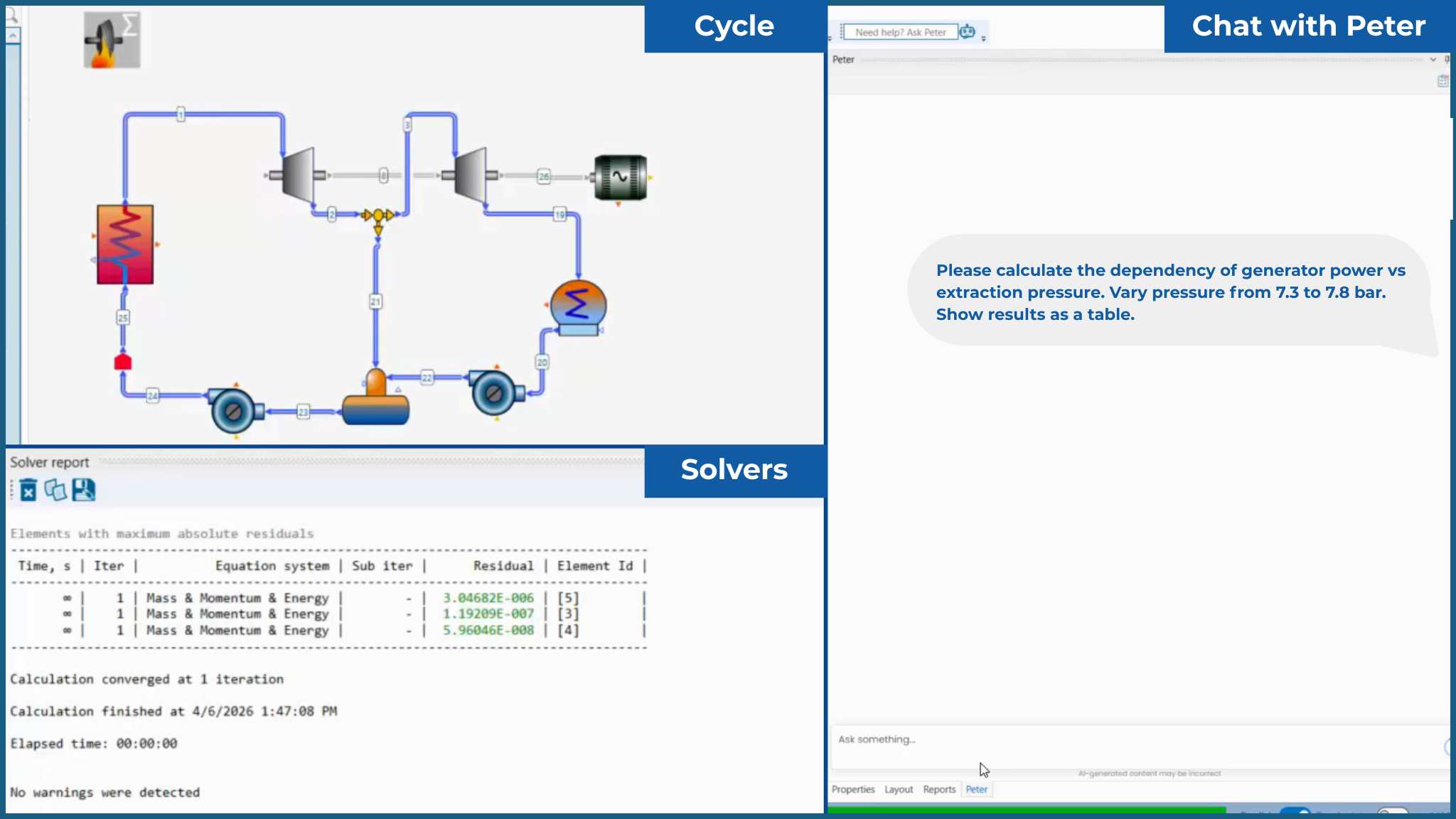Click the 'Equation system' column header
Image resolution: width=1456 pixels, height=819 pixels.
tap(272, 566)
